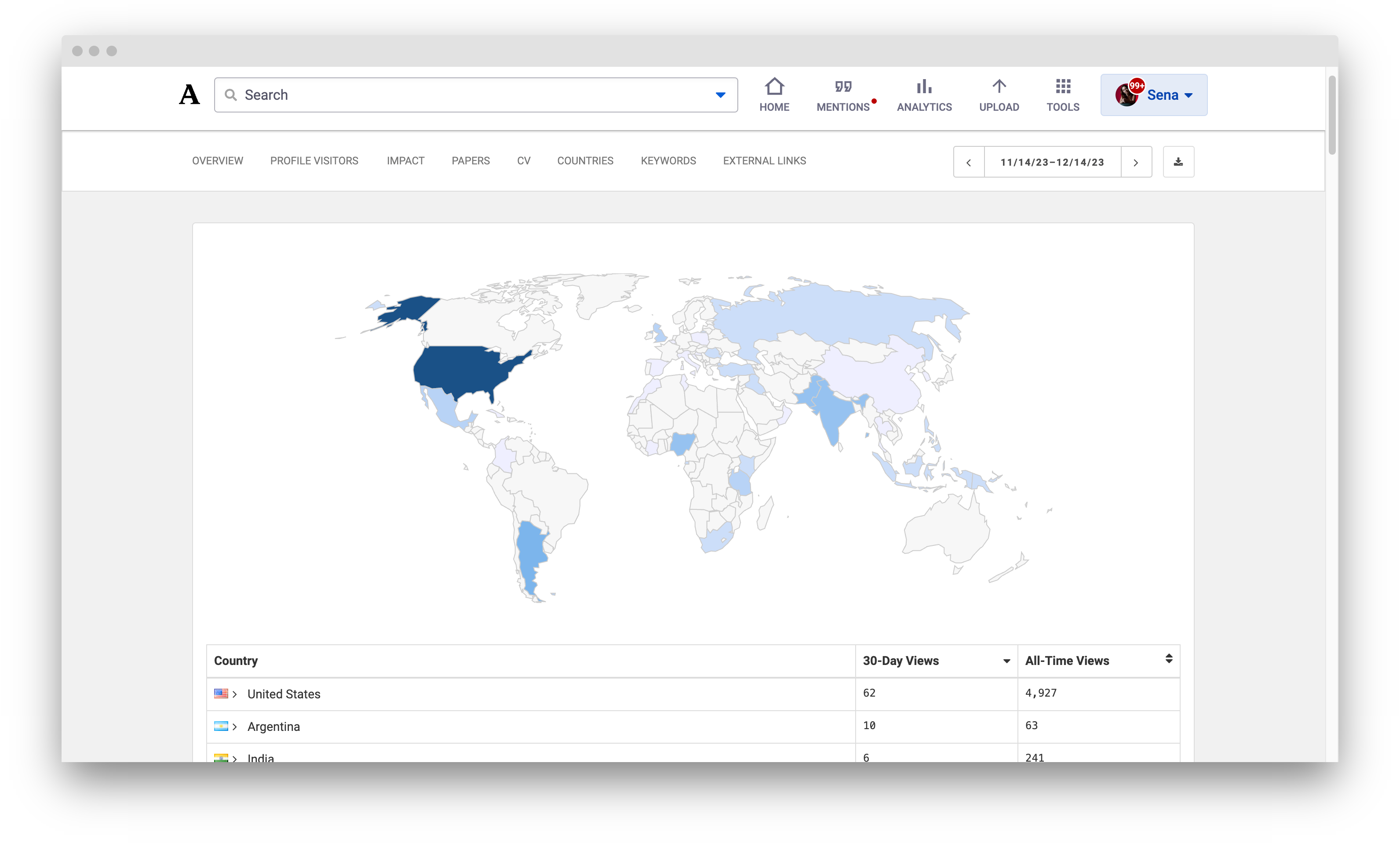Go to next date range
The height and width of the screenshot is (850, 1400).
[1136, 162]
